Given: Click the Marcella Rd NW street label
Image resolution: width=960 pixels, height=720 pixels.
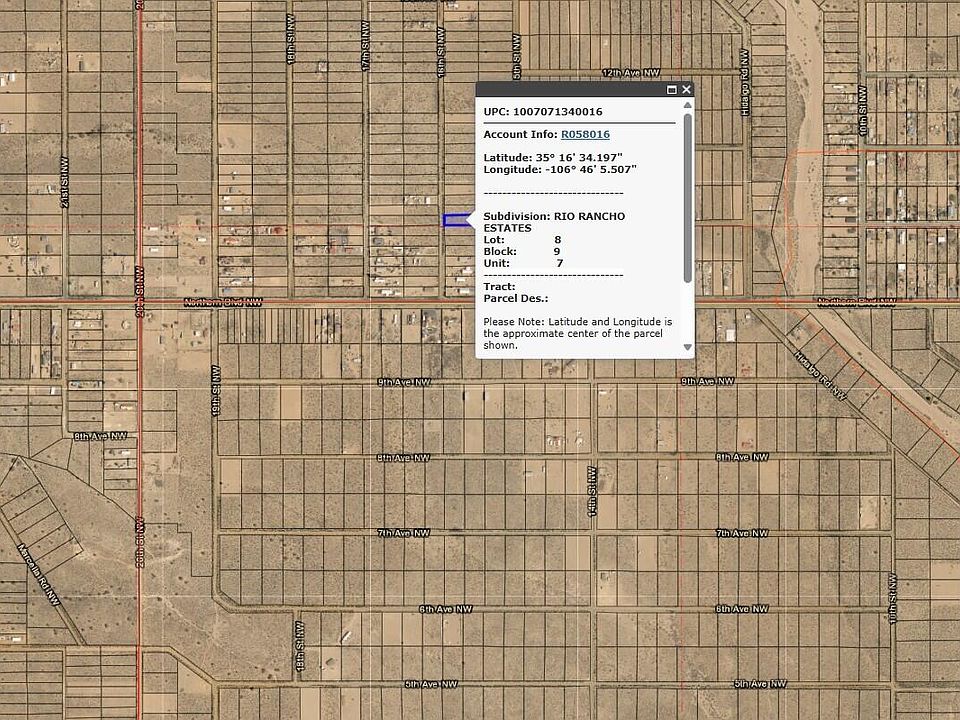Looking at the screenshot, I should tap(40, 574).
